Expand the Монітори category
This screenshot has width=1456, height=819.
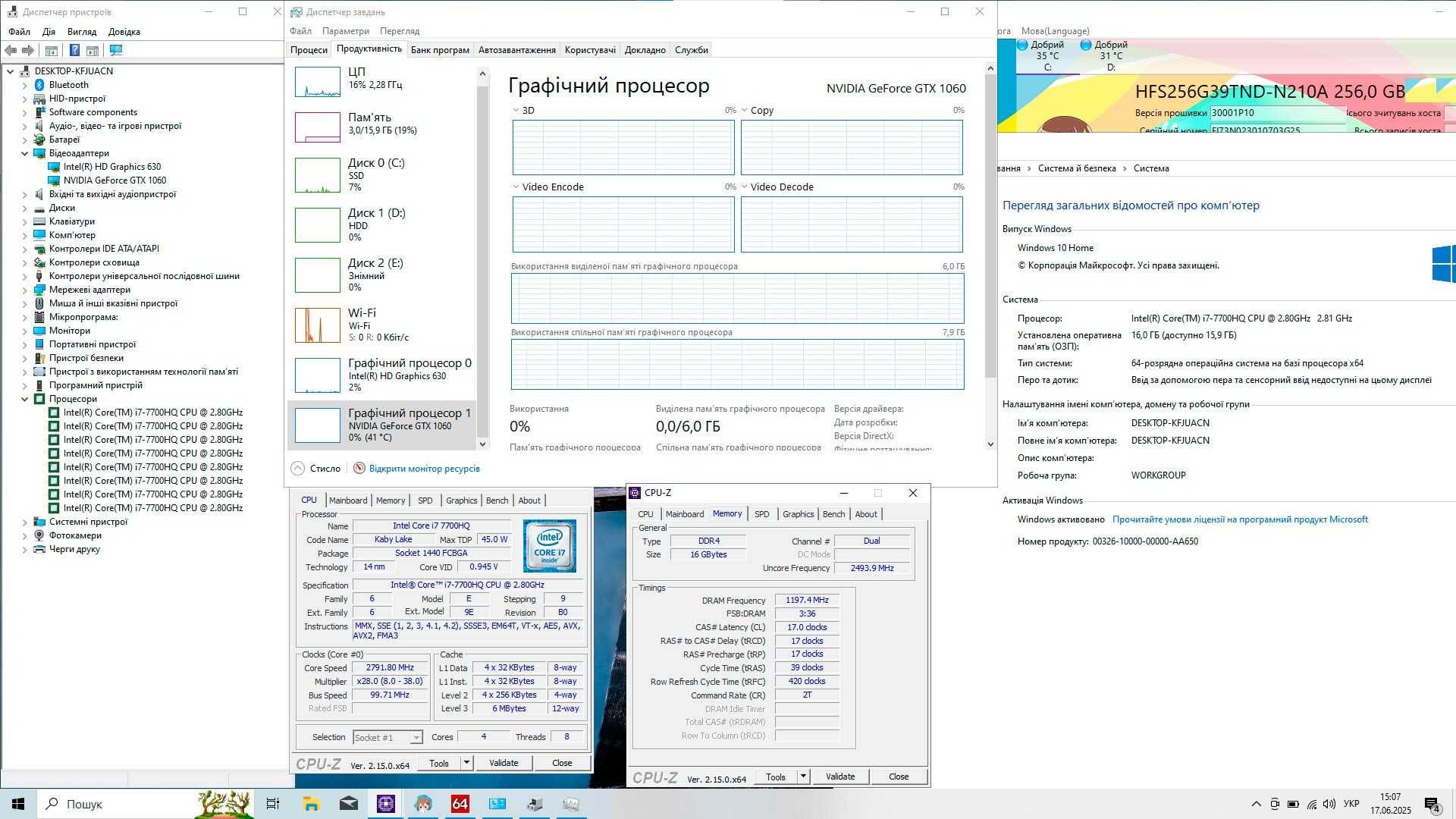[24, 331]
